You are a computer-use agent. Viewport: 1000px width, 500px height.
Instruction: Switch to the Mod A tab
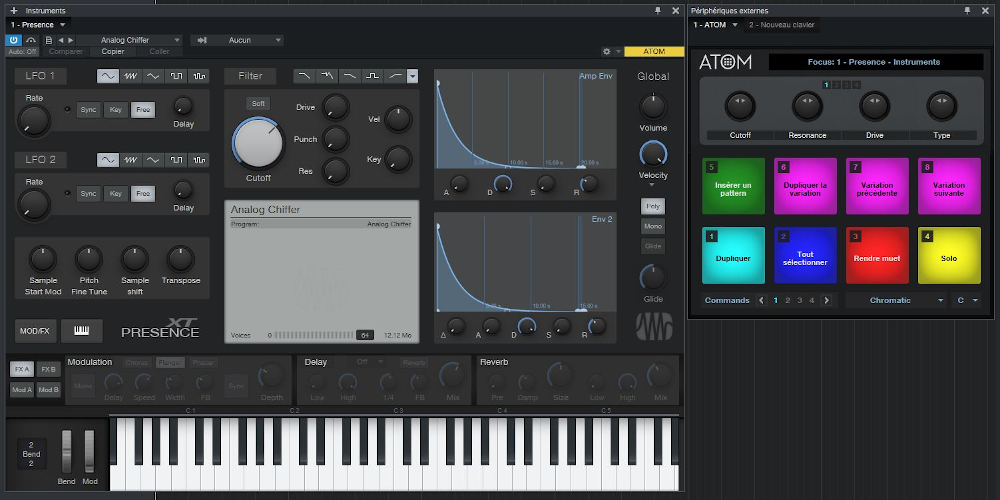22,390
